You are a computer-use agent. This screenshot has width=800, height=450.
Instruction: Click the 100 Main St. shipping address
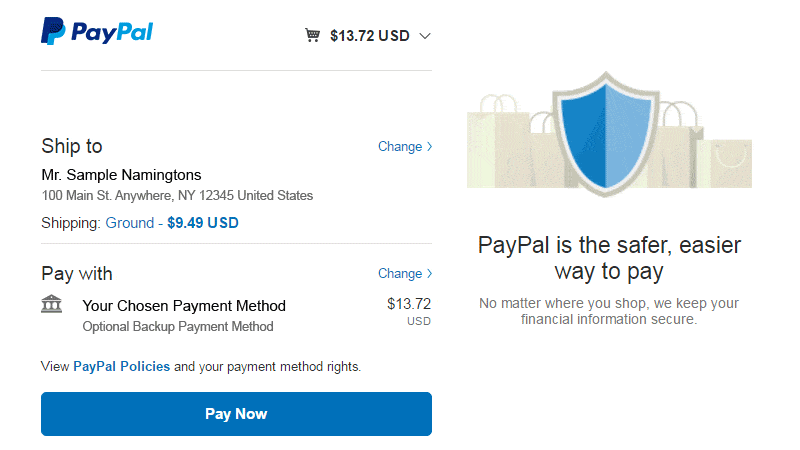point(177,196)
